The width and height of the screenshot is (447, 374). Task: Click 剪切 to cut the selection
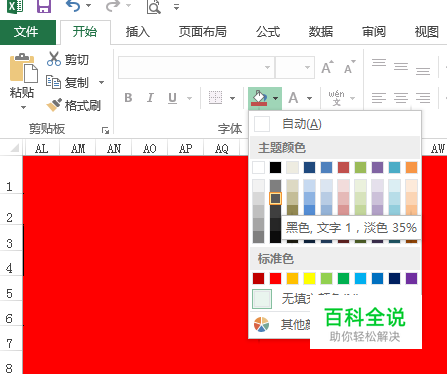pos(68,59)
